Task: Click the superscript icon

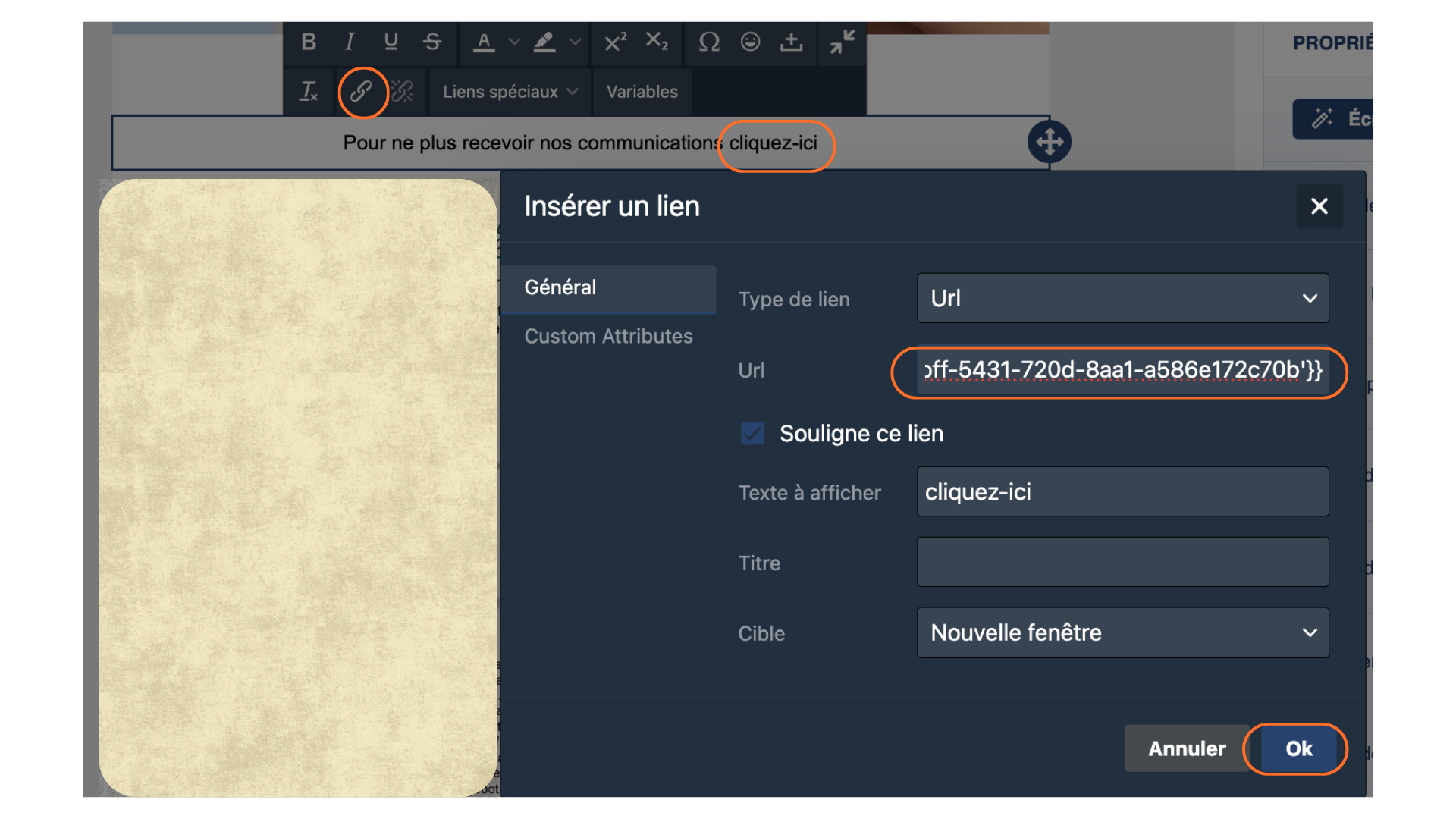Action: coord(615,42)
